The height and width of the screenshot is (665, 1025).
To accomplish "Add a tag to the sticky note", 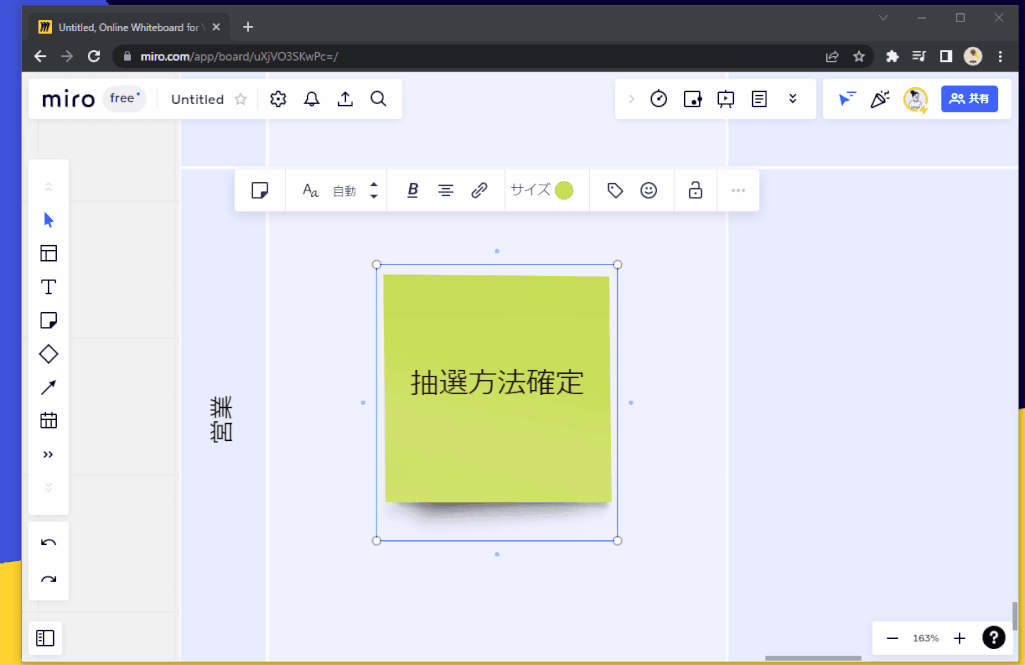I will 615,190.
